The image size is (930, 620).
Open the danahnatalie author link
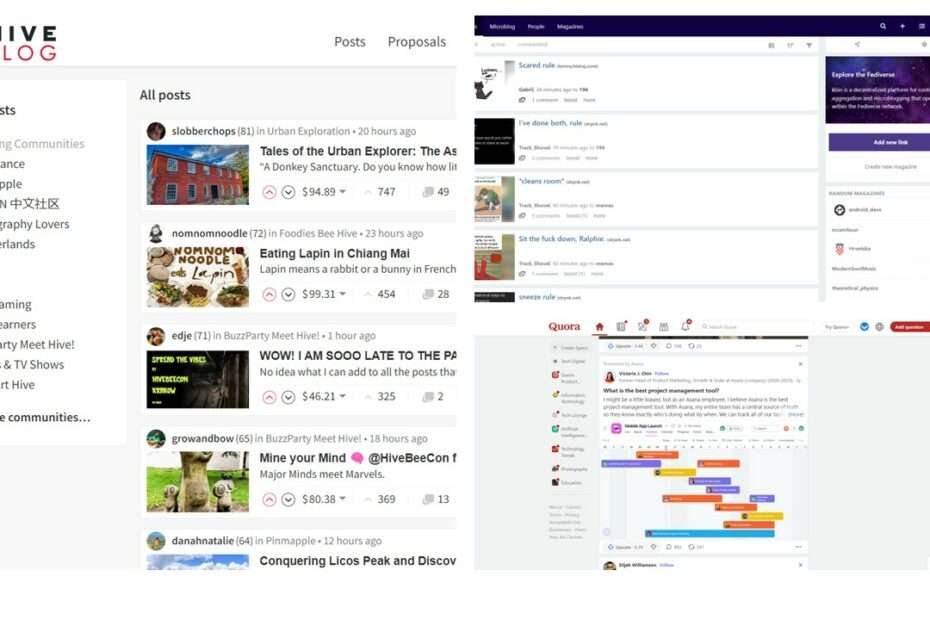(x=202, y=541)
